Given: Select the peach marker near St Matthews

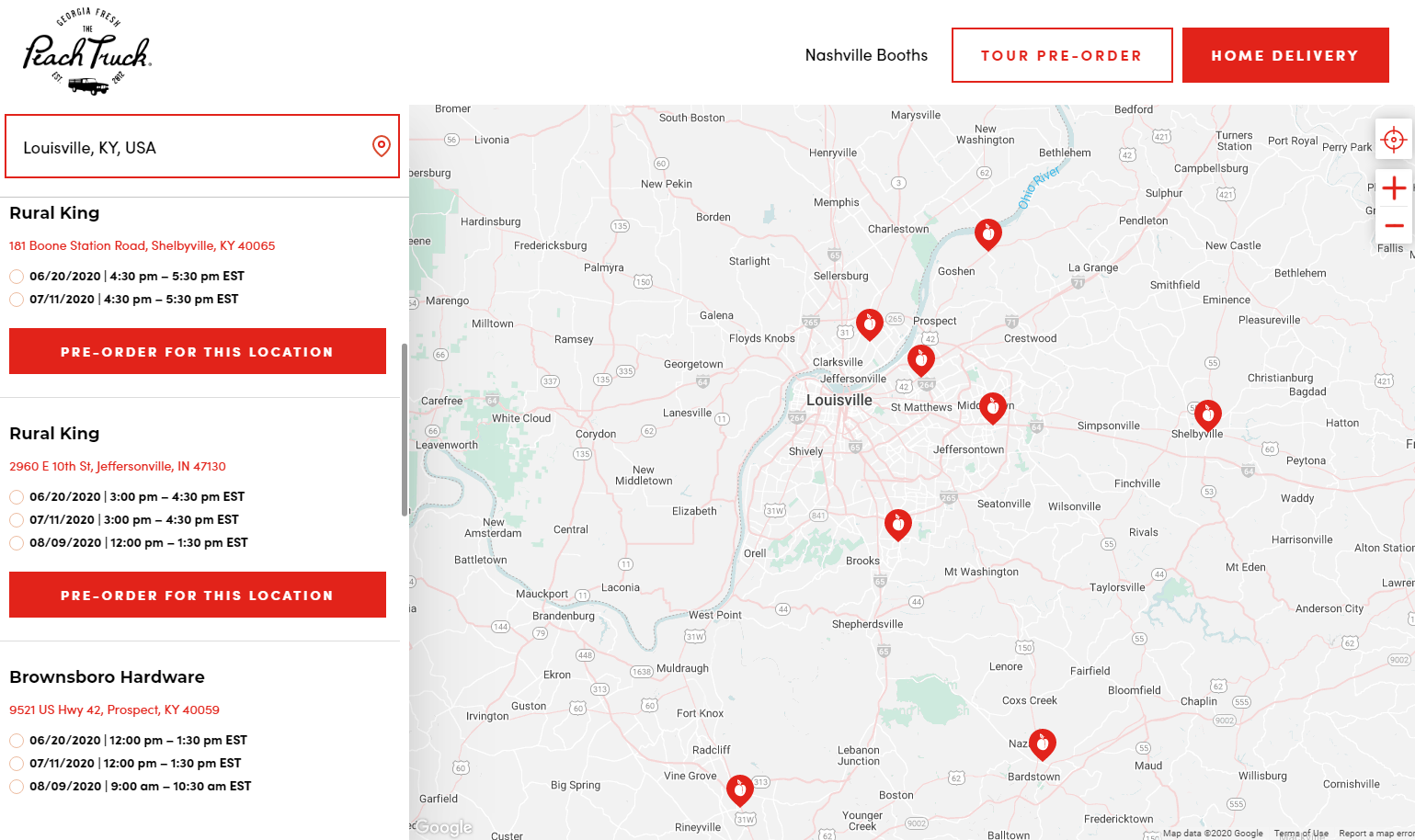Looking at the screenshot, I should coord(921,360).
